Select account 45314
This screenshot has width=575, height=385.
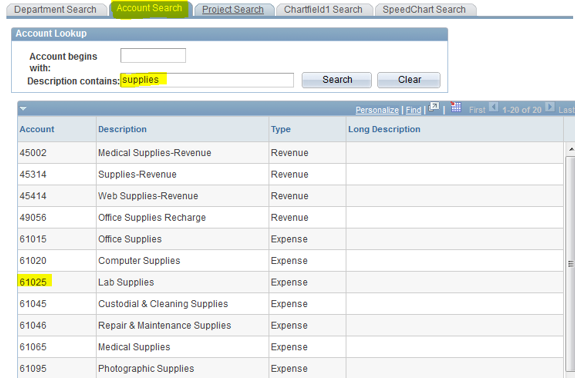click(33, 174)
